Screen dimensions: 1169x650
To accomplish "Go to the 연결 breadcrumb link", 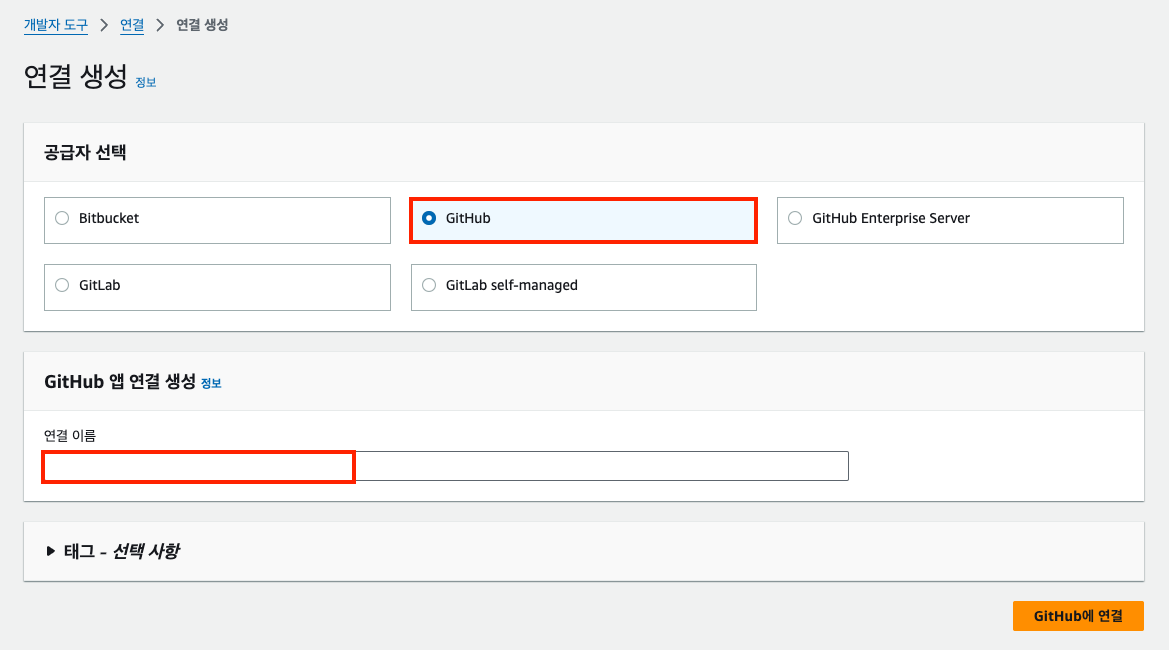I will (132, 25).
